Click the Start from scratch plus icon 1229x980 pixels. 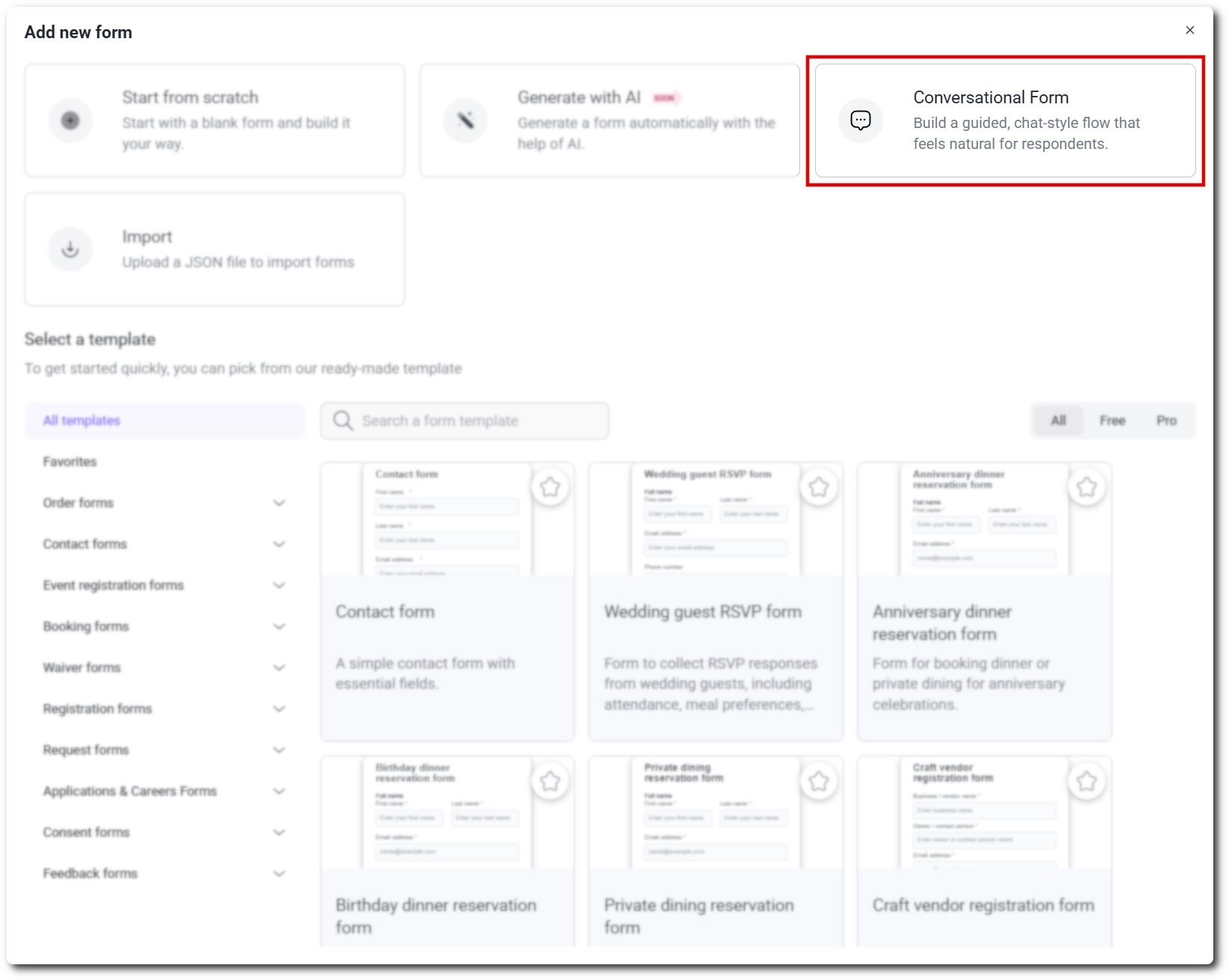click(70, 120)
